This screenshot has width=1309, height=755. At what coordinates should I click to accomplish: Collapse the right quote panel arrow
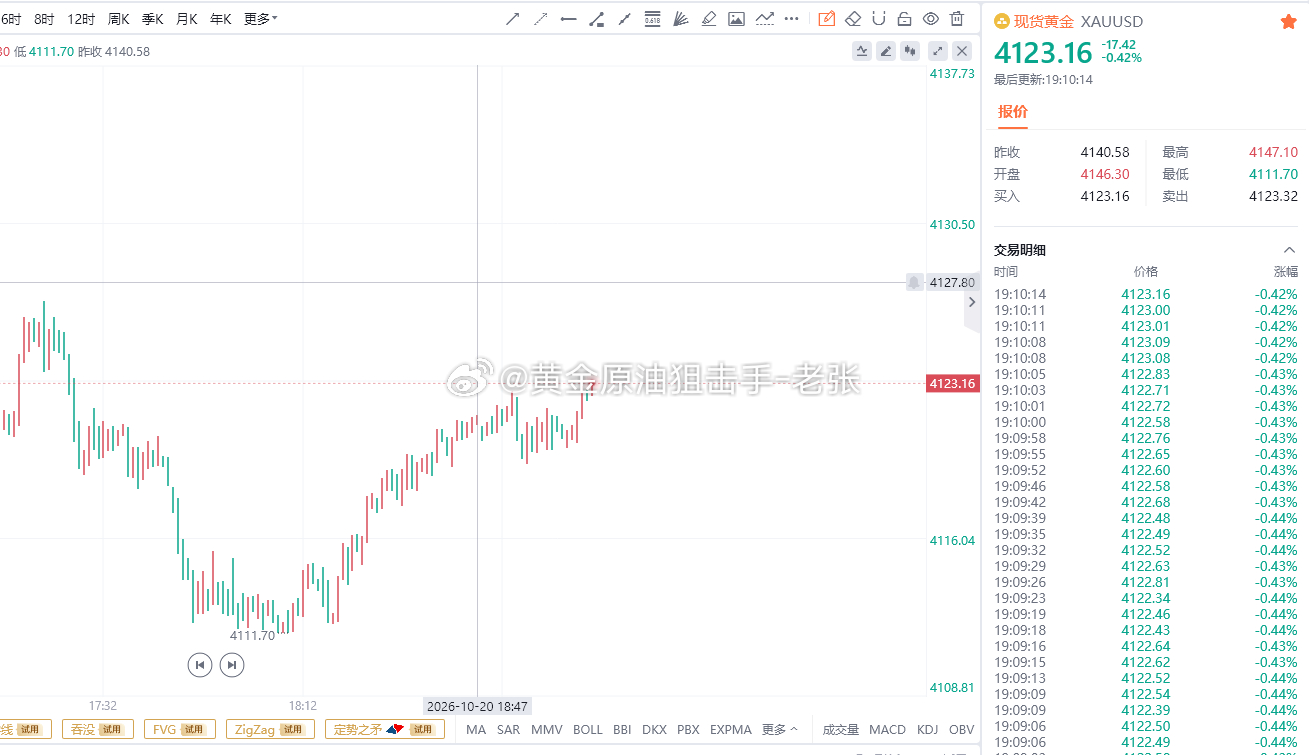pyautogui.click(x=972, y=303)
